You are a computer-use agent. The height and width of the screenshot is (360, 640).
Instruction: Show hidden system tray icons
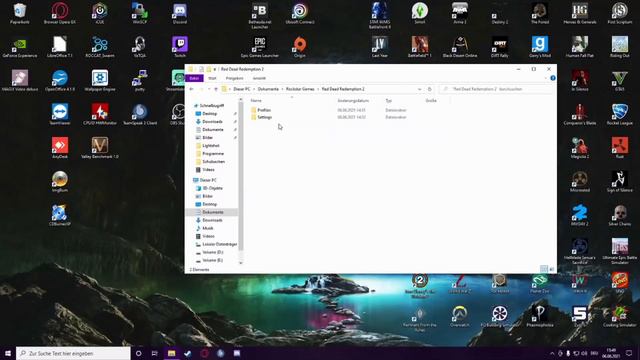click(x=552, y=353)
